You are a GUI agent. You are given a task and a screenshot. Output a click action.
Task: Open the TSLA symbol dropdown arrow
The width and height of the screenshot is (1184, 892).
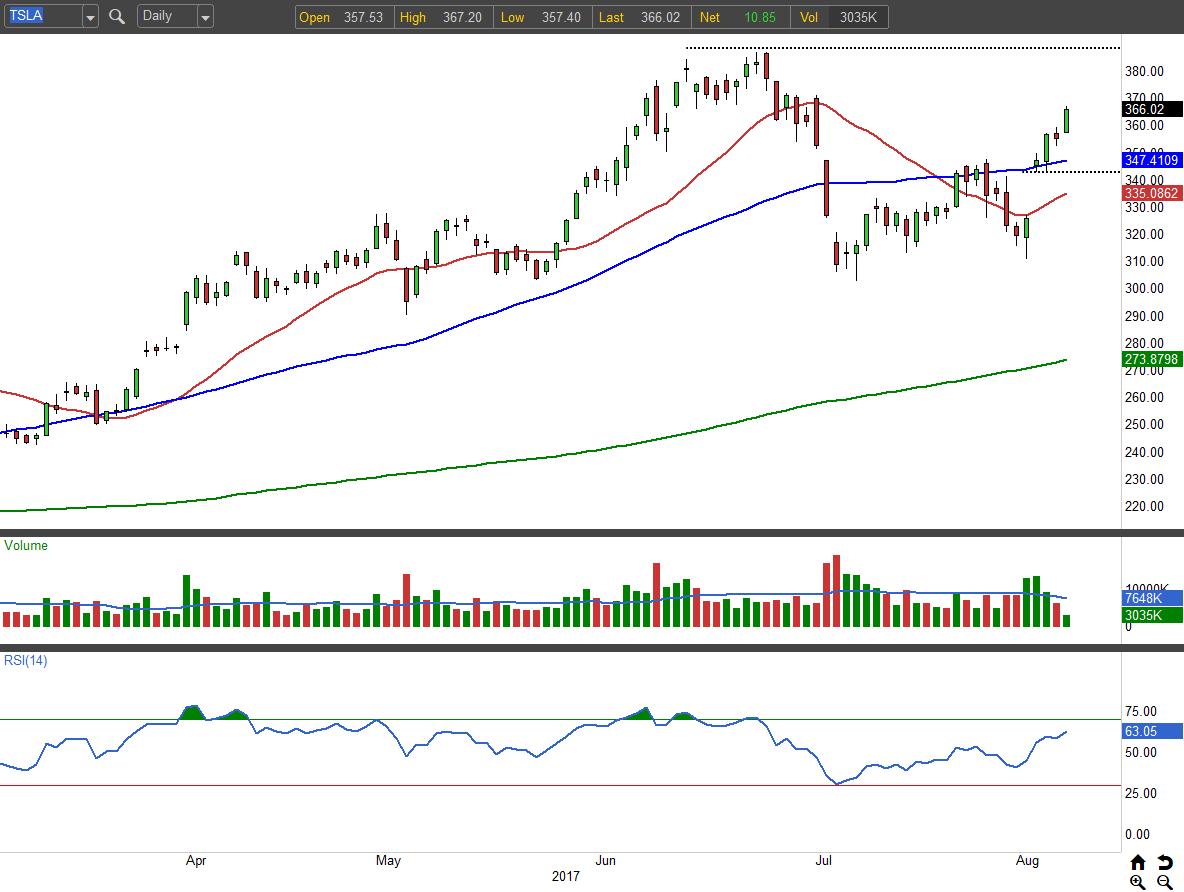(90, 17)
